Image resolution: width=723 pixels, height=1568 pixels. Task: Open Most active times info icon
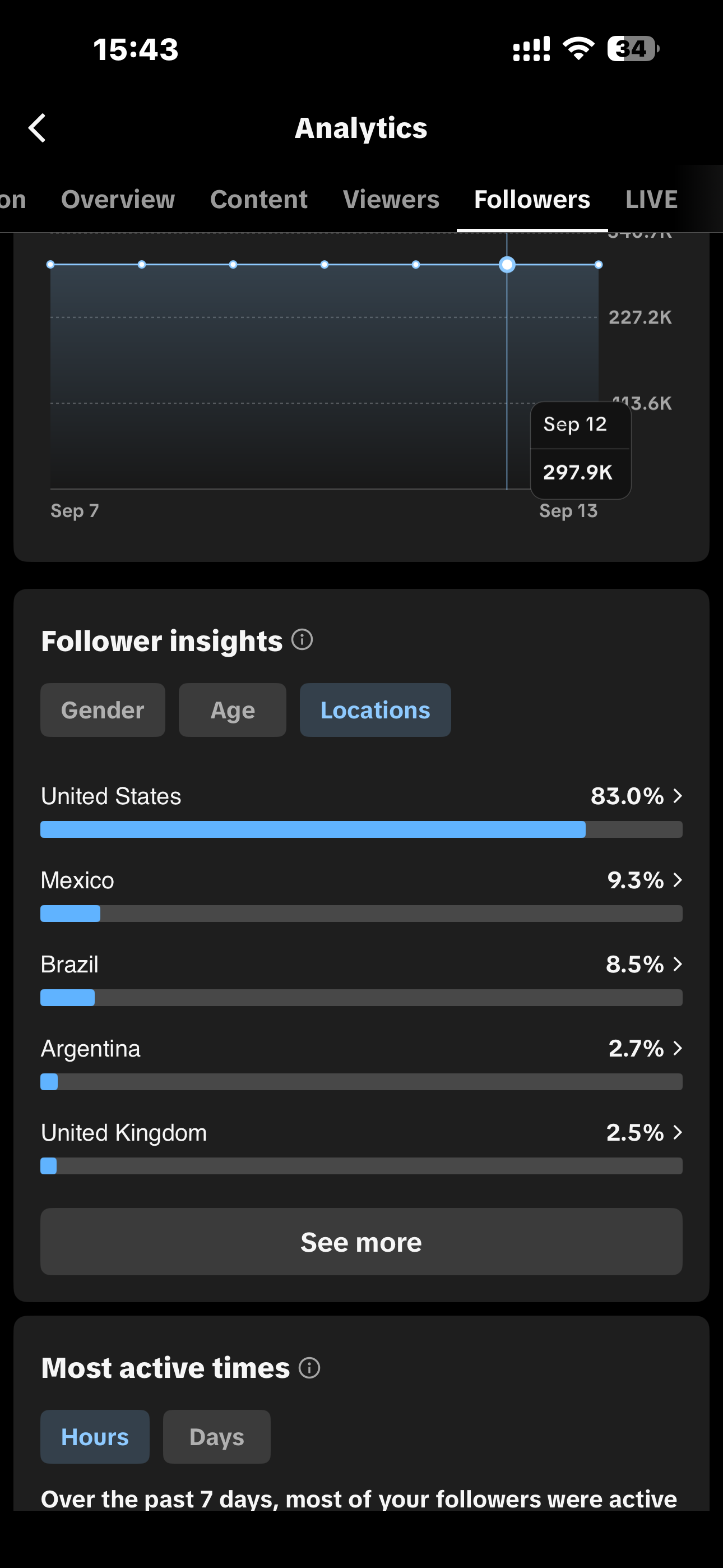tap(310, 1368)
